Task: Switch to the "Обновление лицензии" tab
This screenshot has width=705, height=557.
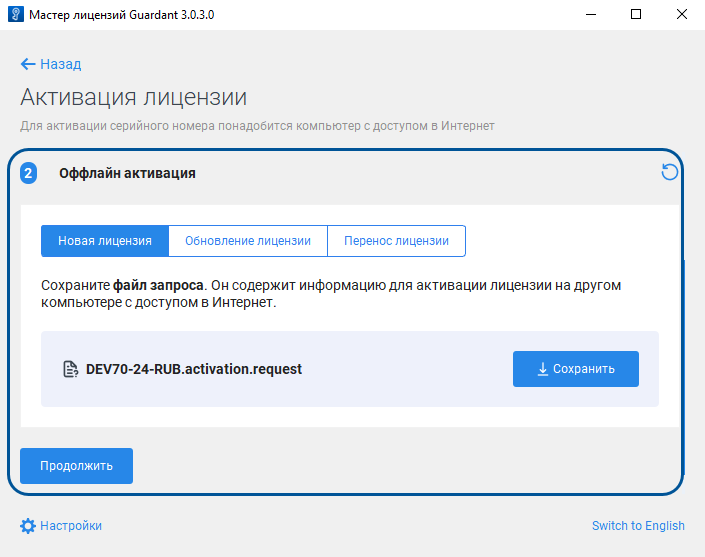Action: pos(248,241)
